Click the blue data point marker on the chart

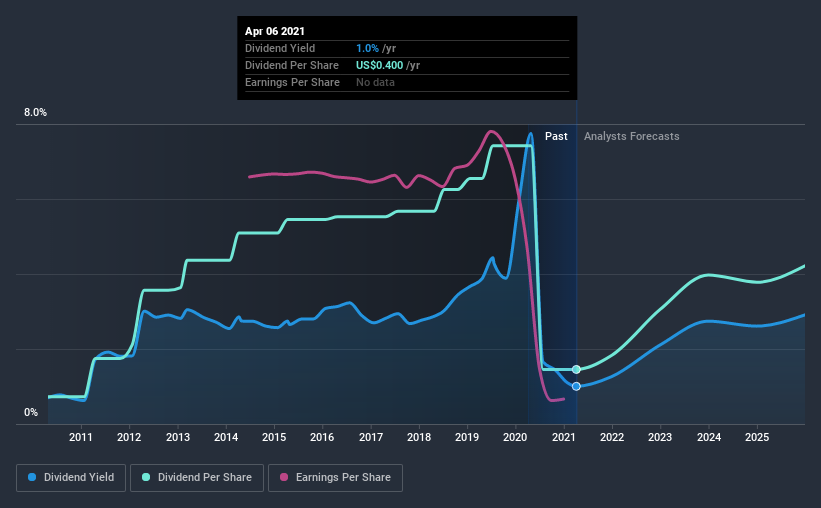(x=576, y=386)
